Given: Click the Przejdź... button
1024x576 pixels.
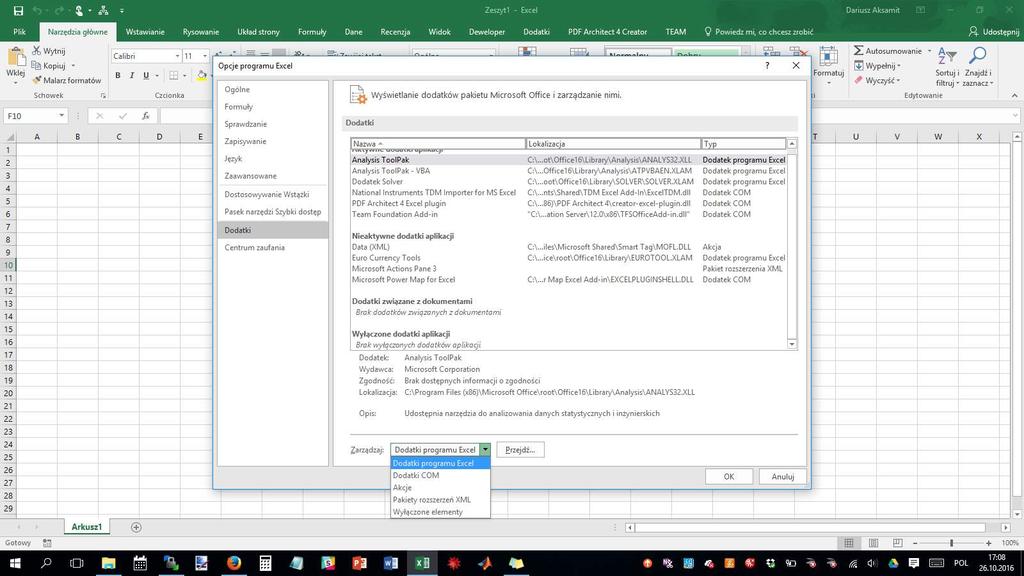Looking at the screenshot, I should point(520,449).
